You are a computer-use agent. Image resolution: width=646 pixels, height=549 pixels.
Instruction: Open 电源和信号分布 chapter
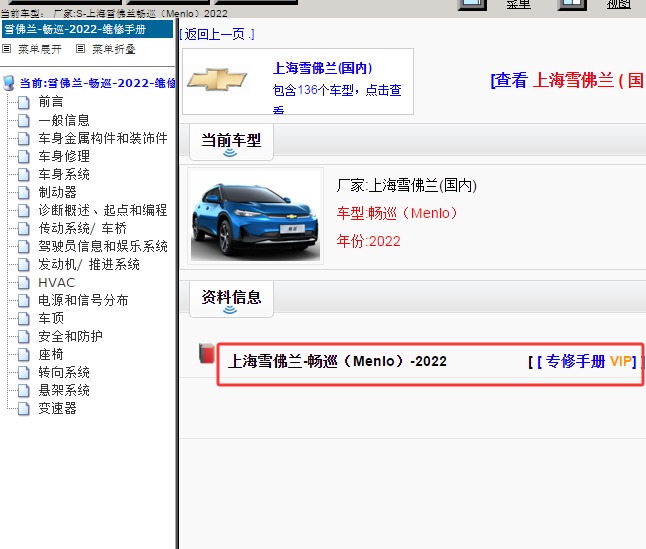coord(83,300)
